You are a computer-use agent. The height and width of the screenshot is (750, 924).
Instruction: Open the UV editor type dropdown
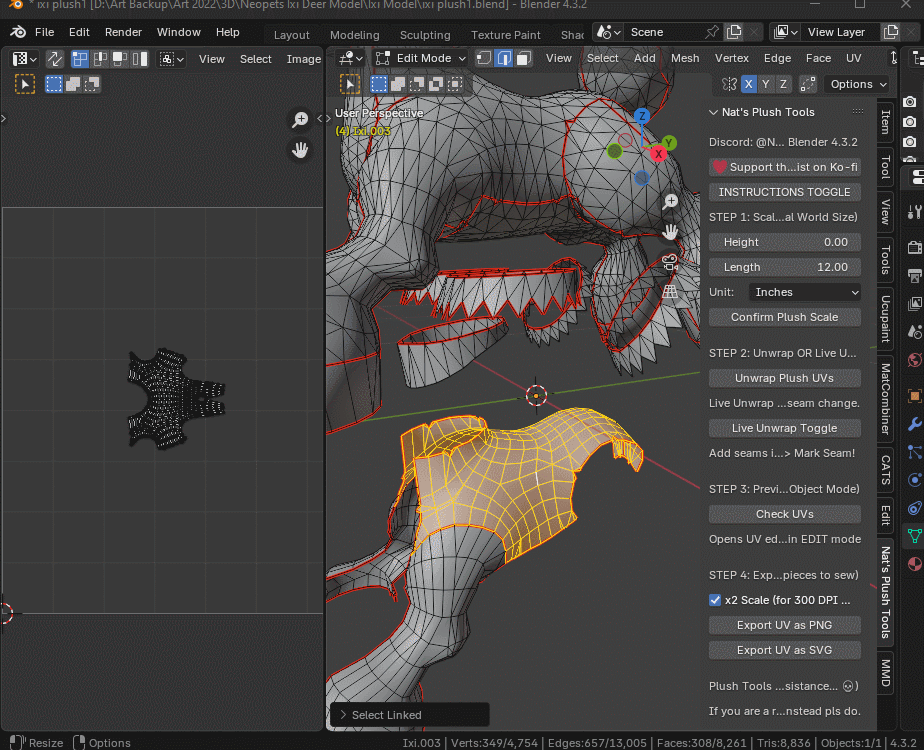pyautogui.click(x=25, y=59)
